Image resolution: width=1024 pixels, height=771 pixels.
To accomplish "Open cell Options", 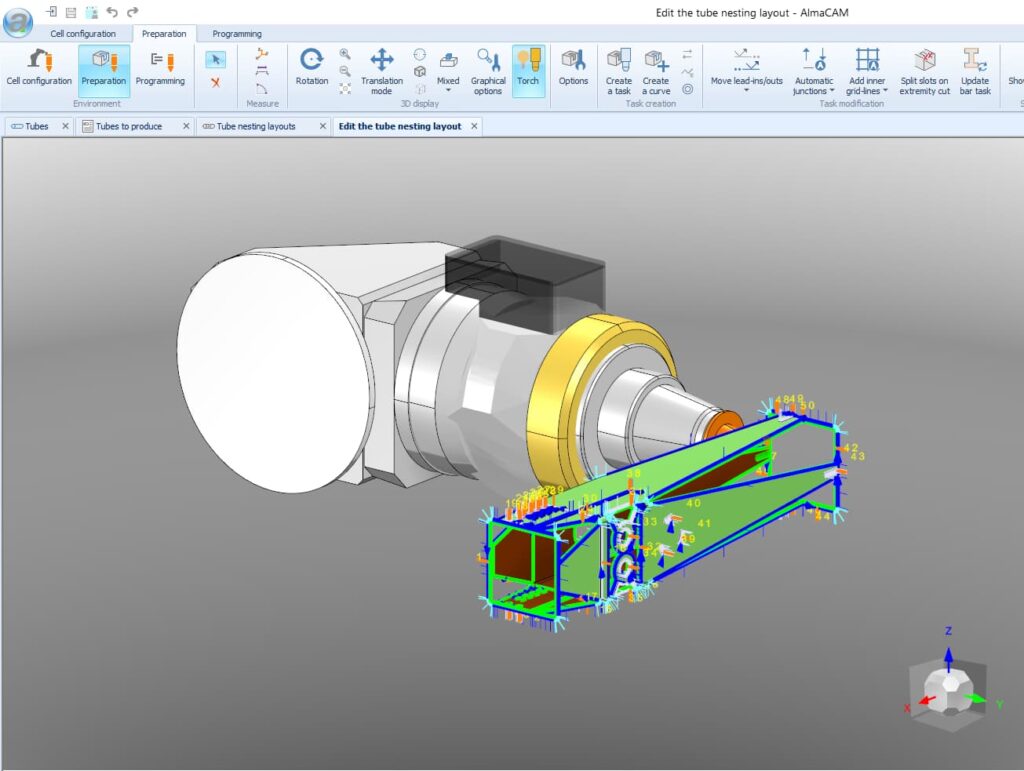I will pos(574,72).
